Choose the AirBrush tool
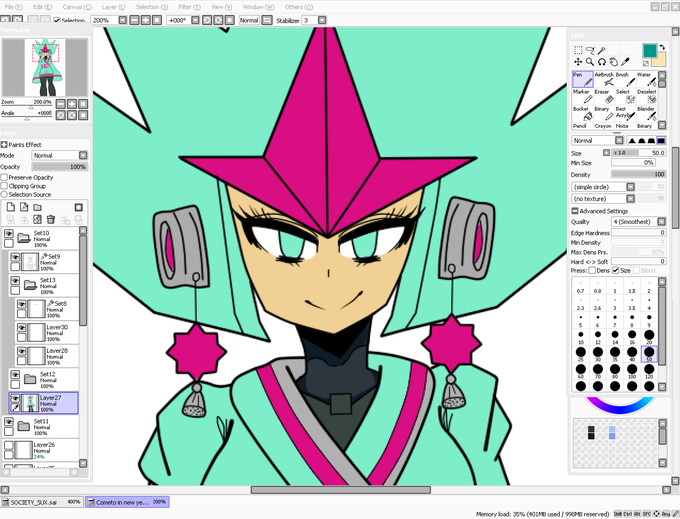This screenshot has height=519, width=680. (x=604, y=79)
